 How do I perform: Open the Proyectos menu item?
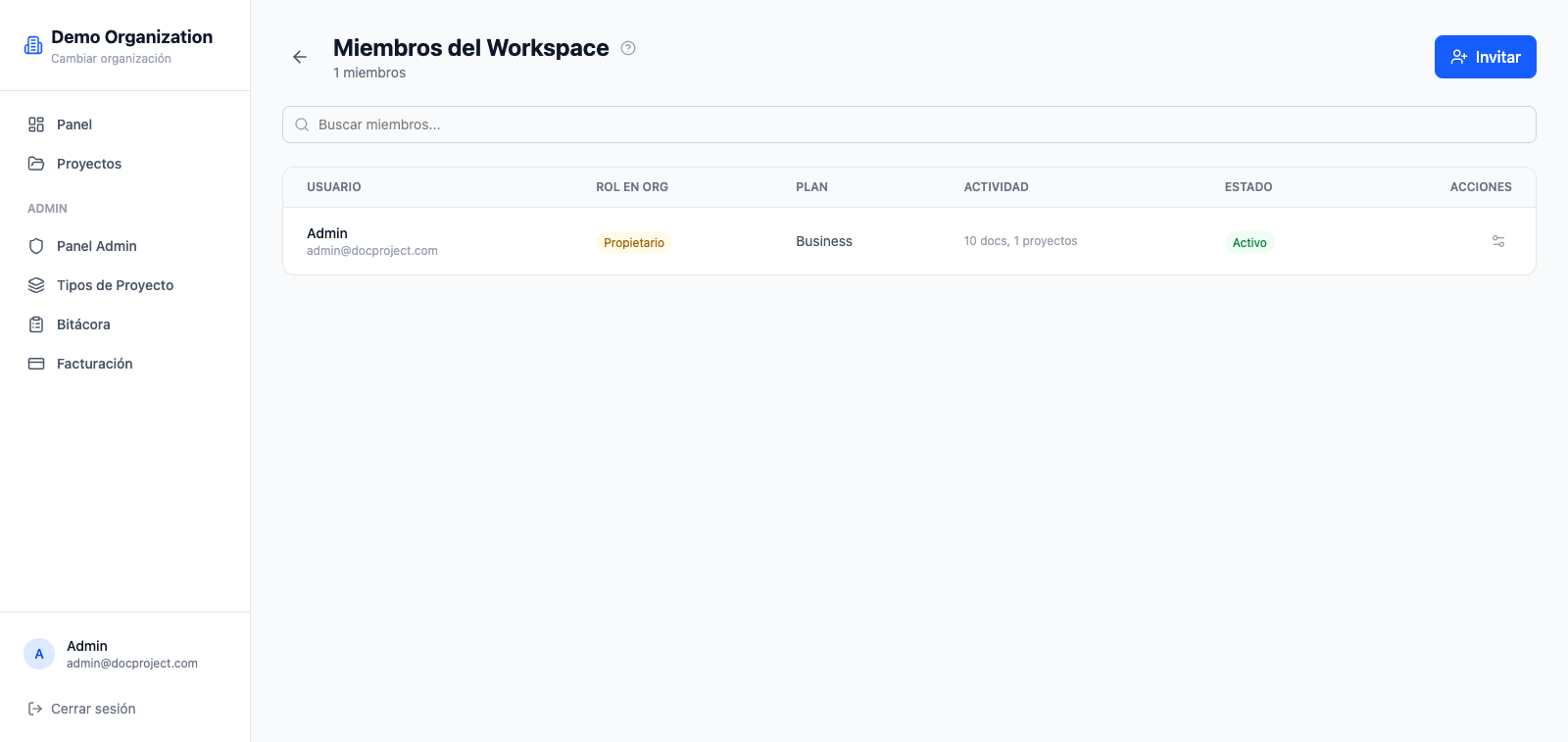coord(125,164)
